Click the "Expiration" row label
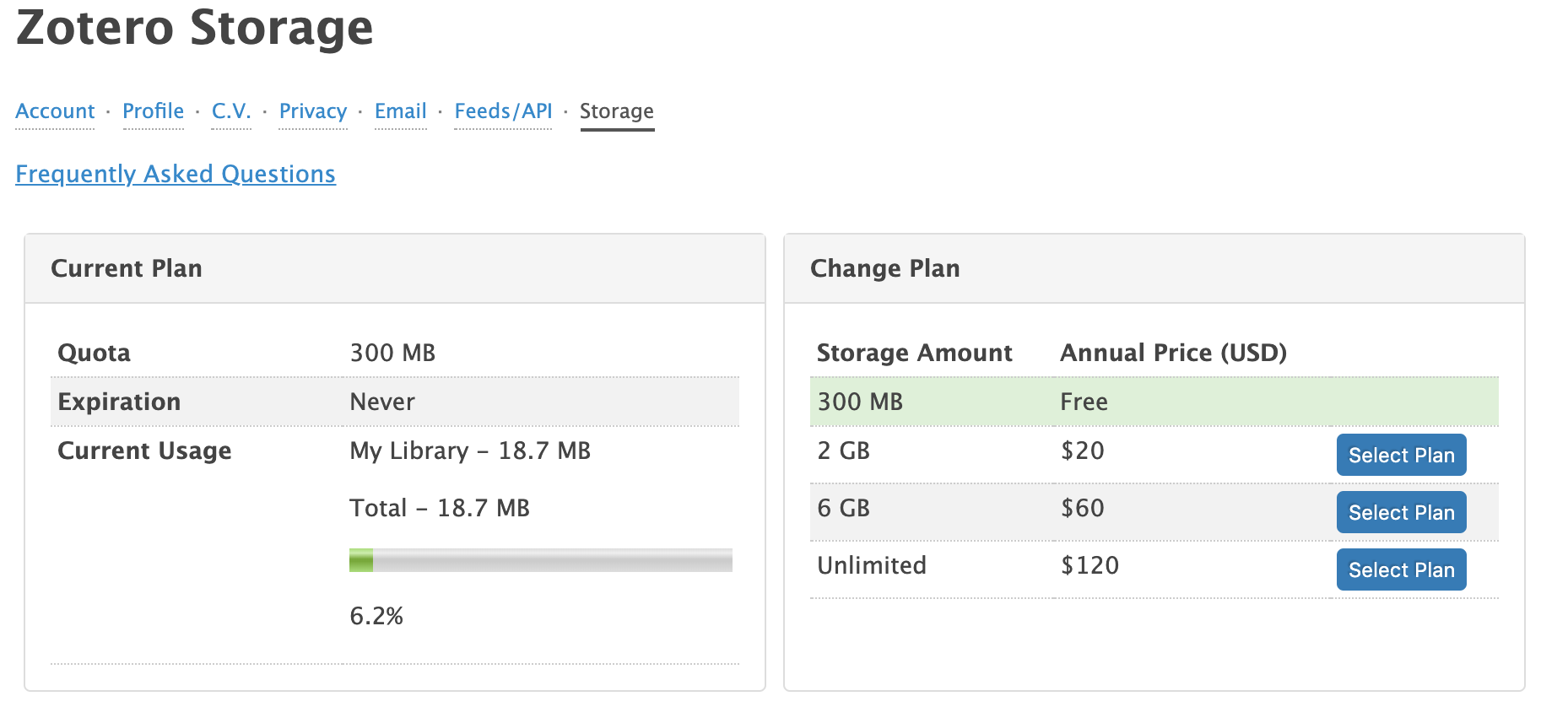The image size is (1568, 707). (119, 402)
